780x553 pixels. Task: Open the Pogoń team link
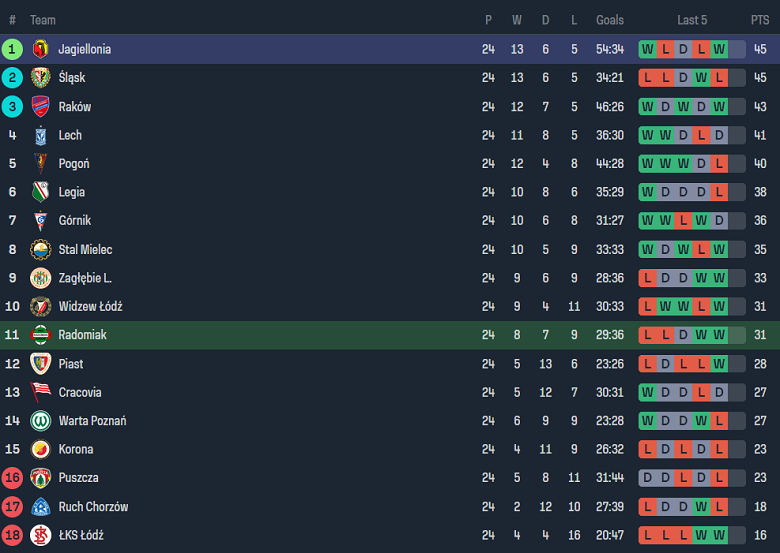74,164
